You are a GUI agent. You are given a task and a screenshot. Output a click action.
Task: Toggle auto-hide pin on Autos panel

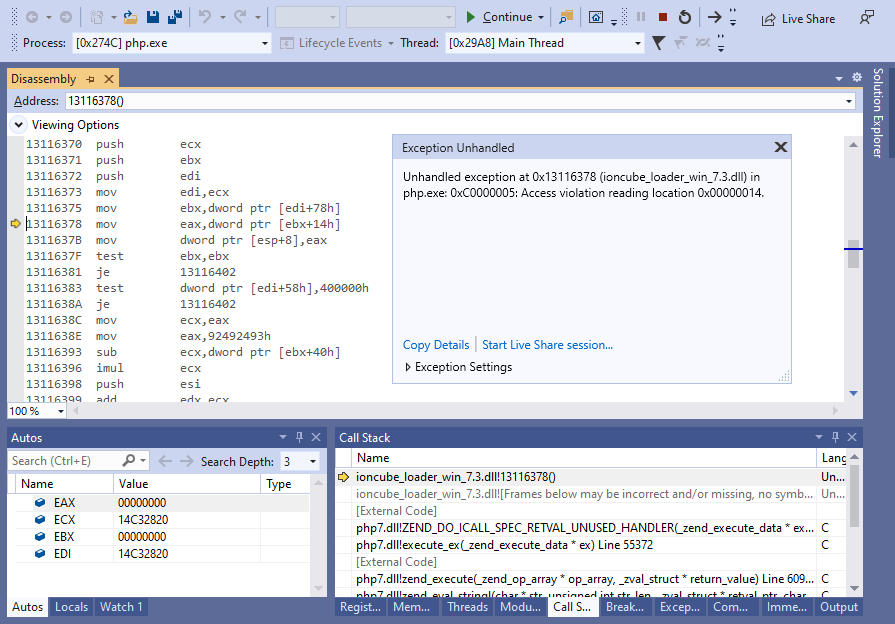[x=299, y=437]
